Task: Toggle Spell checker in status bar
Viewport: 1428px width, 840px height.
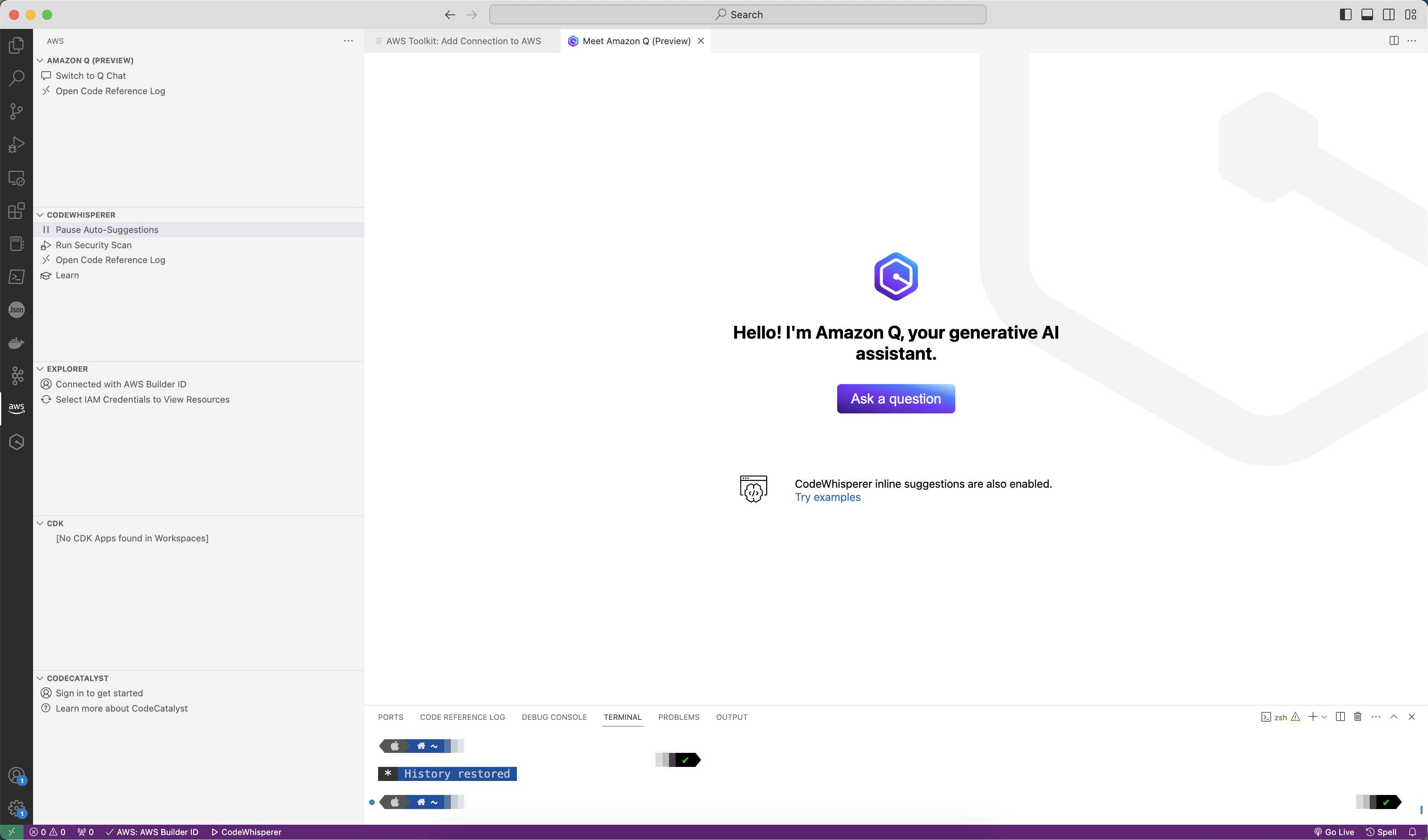Action: tap(1381, 832)
